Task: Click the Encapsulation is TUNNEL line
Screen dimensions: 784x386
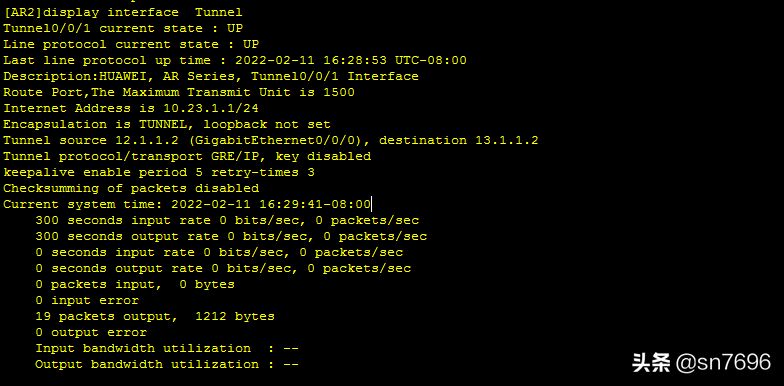Action: [x=166, y=124]
